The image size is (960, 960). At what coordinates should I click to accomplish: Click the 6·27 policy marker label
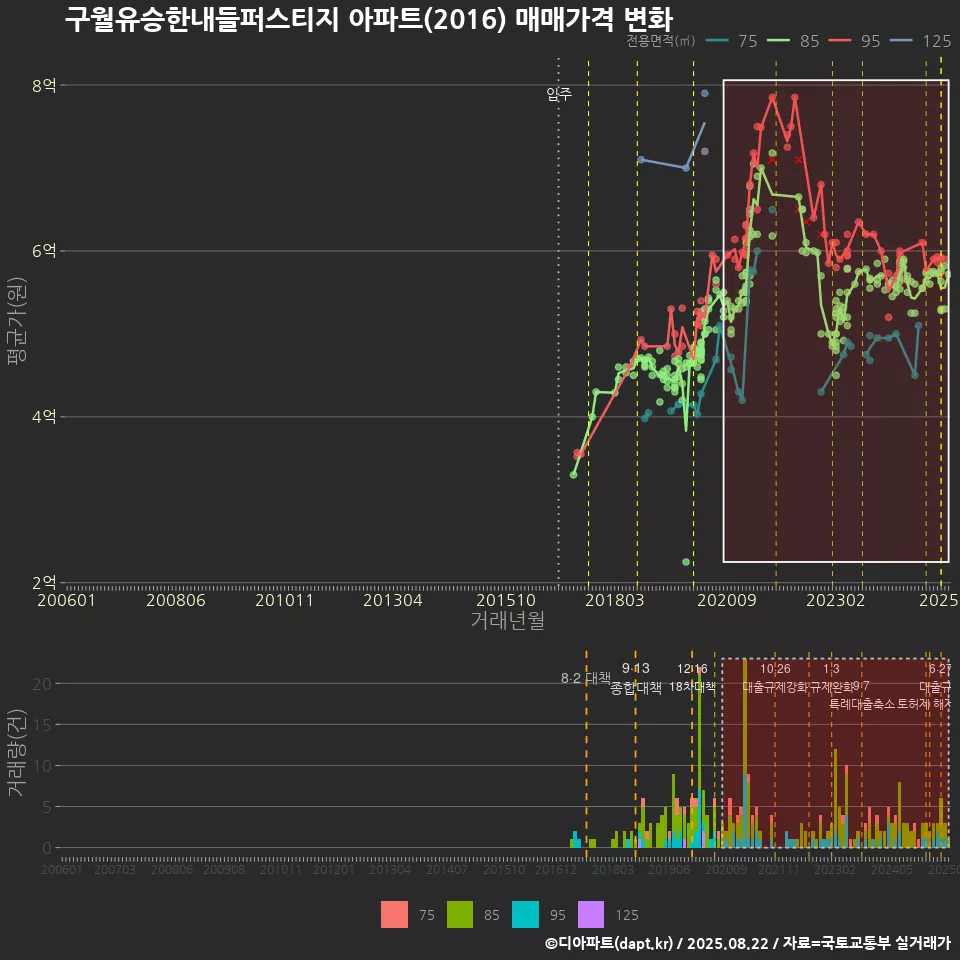[940, 669]
